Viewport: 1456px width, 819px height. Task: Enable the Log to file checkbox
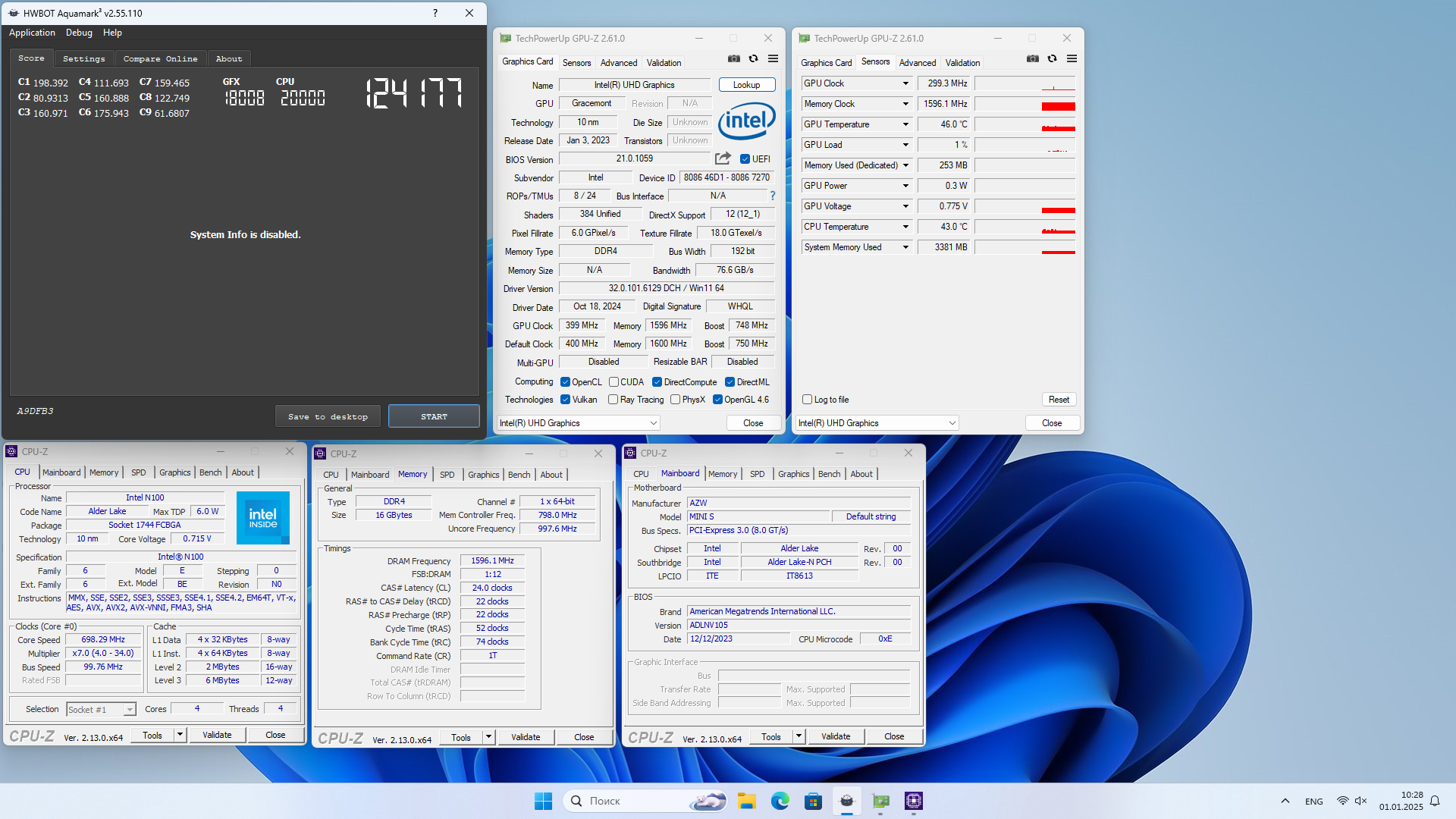pos(807,400)
